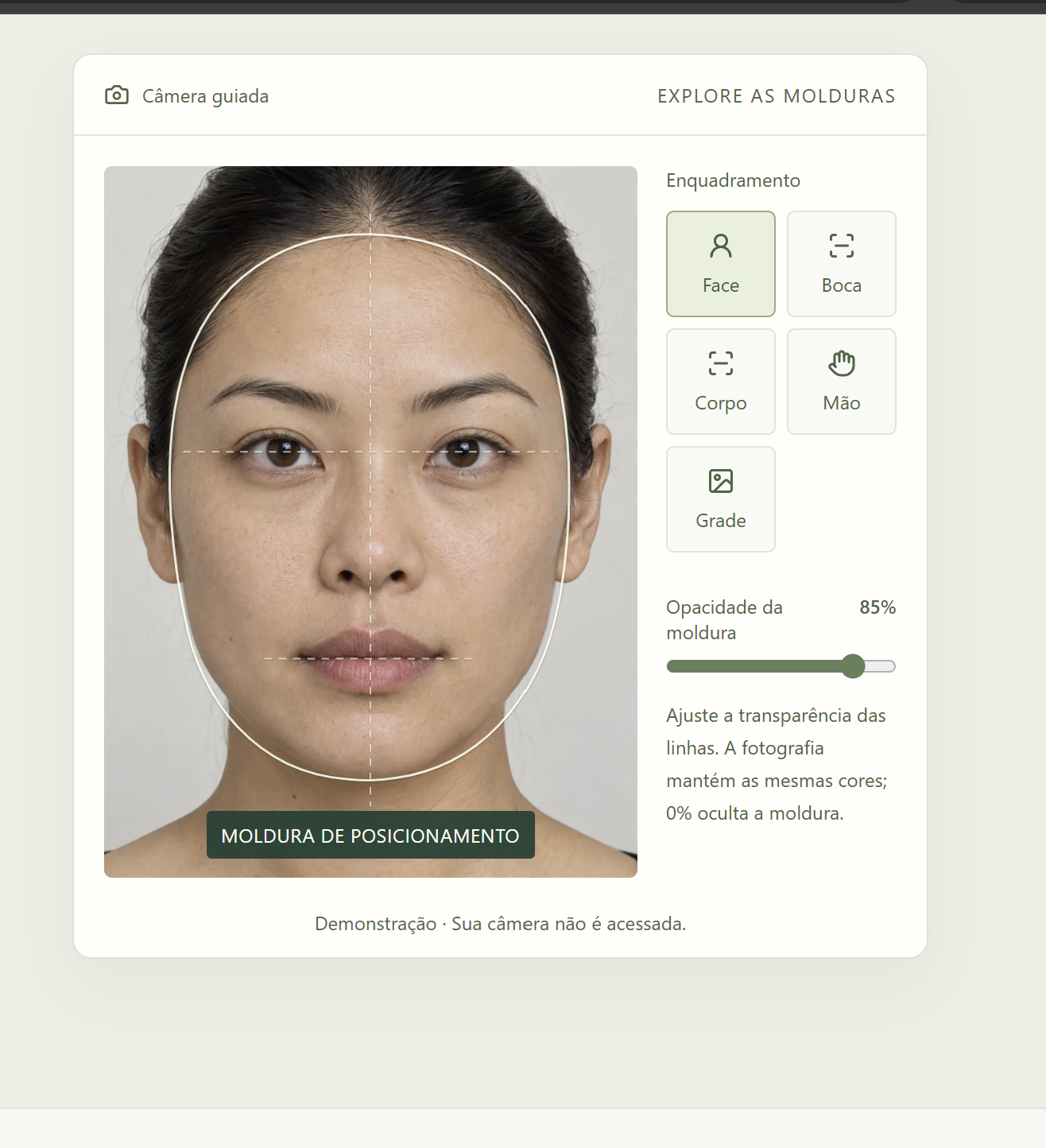Screen dimensions: 1046x1148
Task: Select the Face framing option
Action: (x=721, y=264)
